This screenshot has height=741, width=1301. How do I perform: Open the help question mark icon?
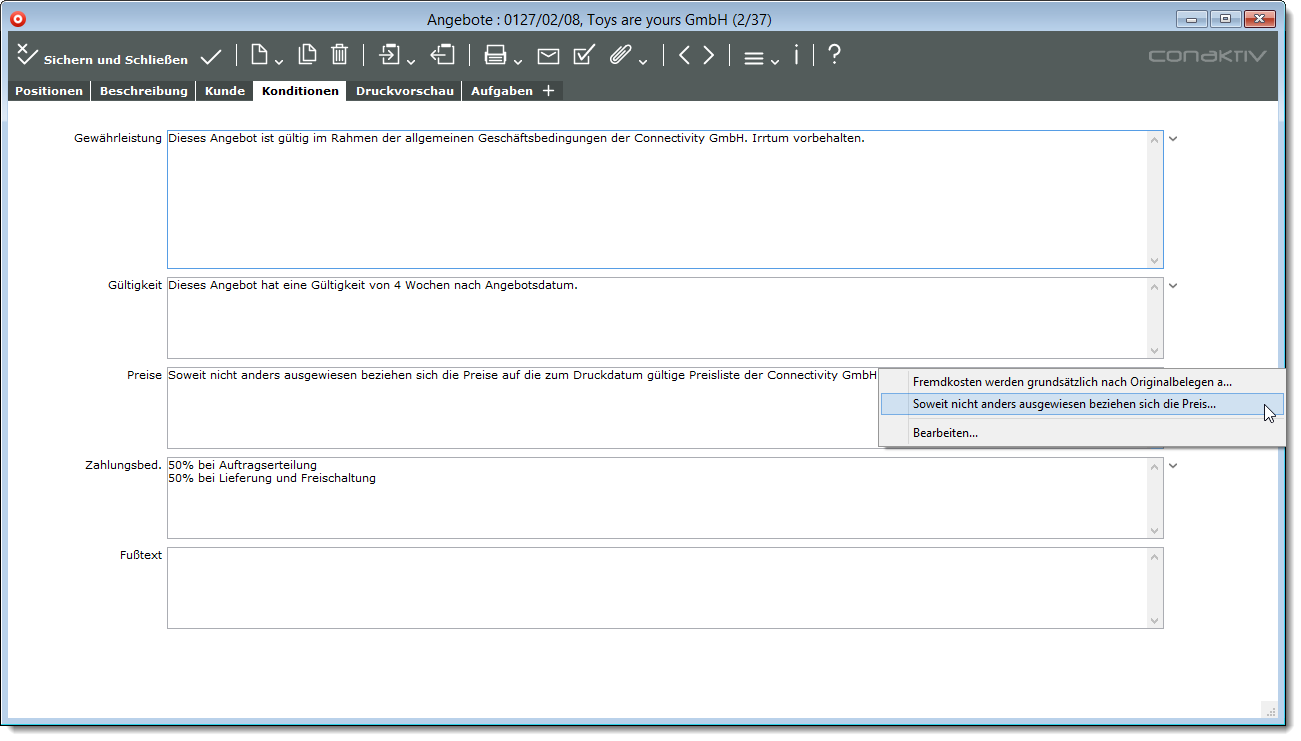click(x=834, y=56)
